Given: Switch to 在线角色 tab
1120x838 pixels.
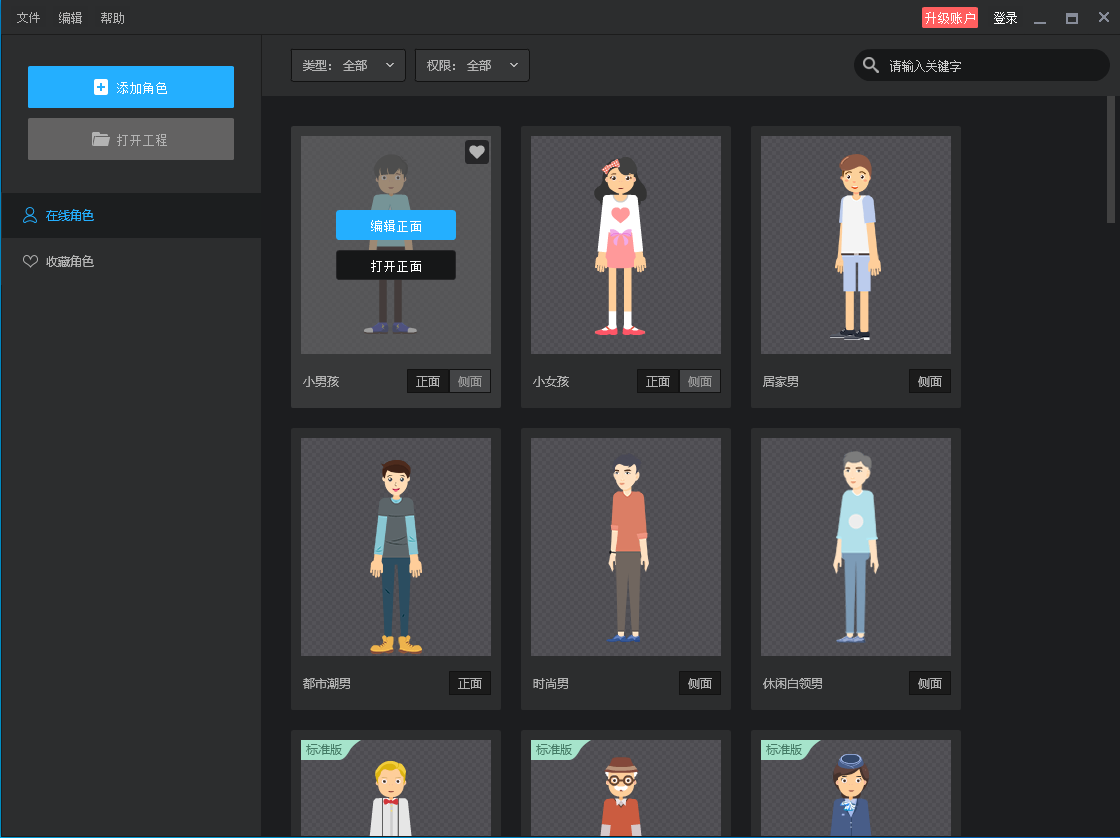Looking at the screenshot, I should [131, 215].
